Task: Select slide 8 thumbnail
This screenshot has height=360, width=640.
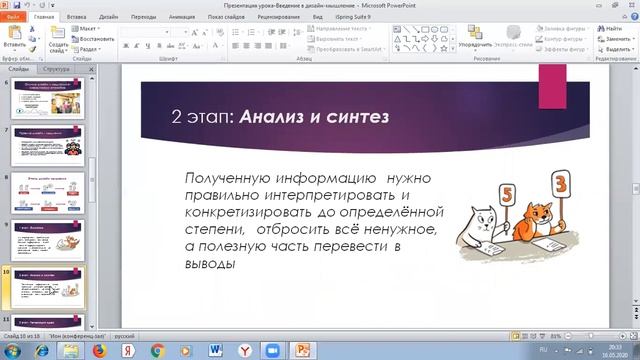Action: [48, 193]
